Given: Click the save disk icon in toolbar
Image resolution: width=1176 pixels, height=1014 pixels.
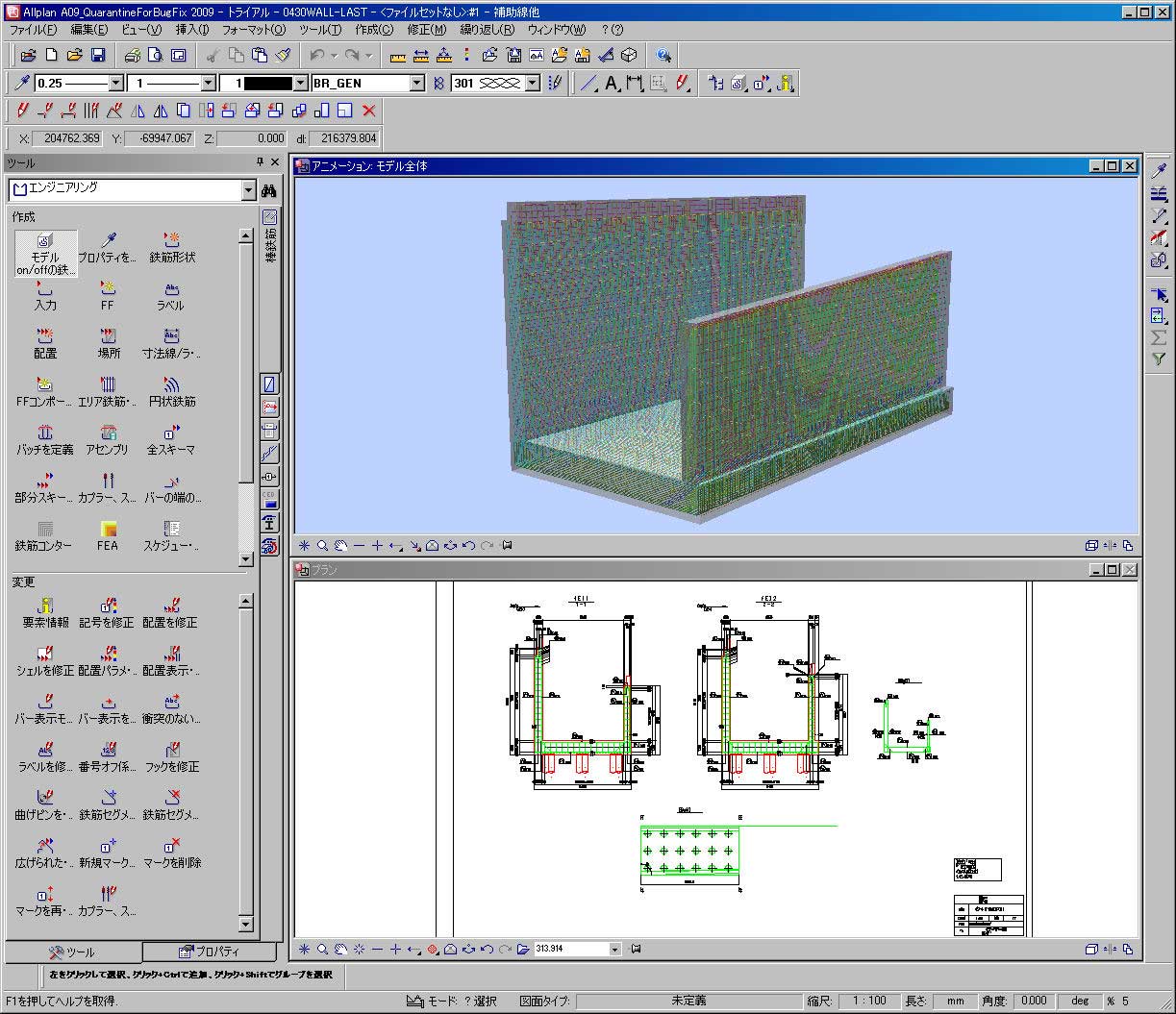Looking at the screenshot, I should click(97, 56).
